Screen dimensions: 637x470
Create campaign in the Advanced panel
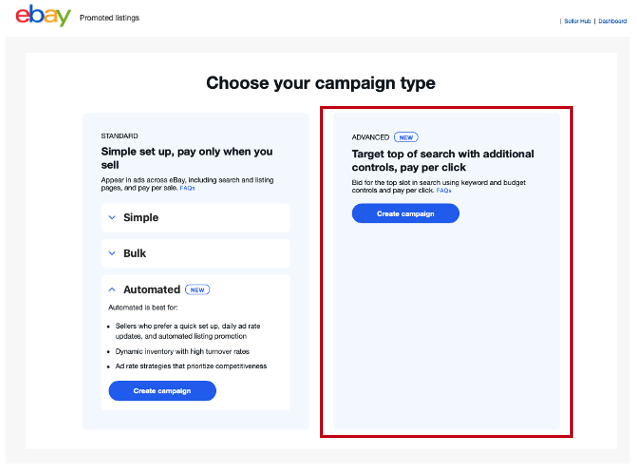pyautogui.click(x=405, y=213)
